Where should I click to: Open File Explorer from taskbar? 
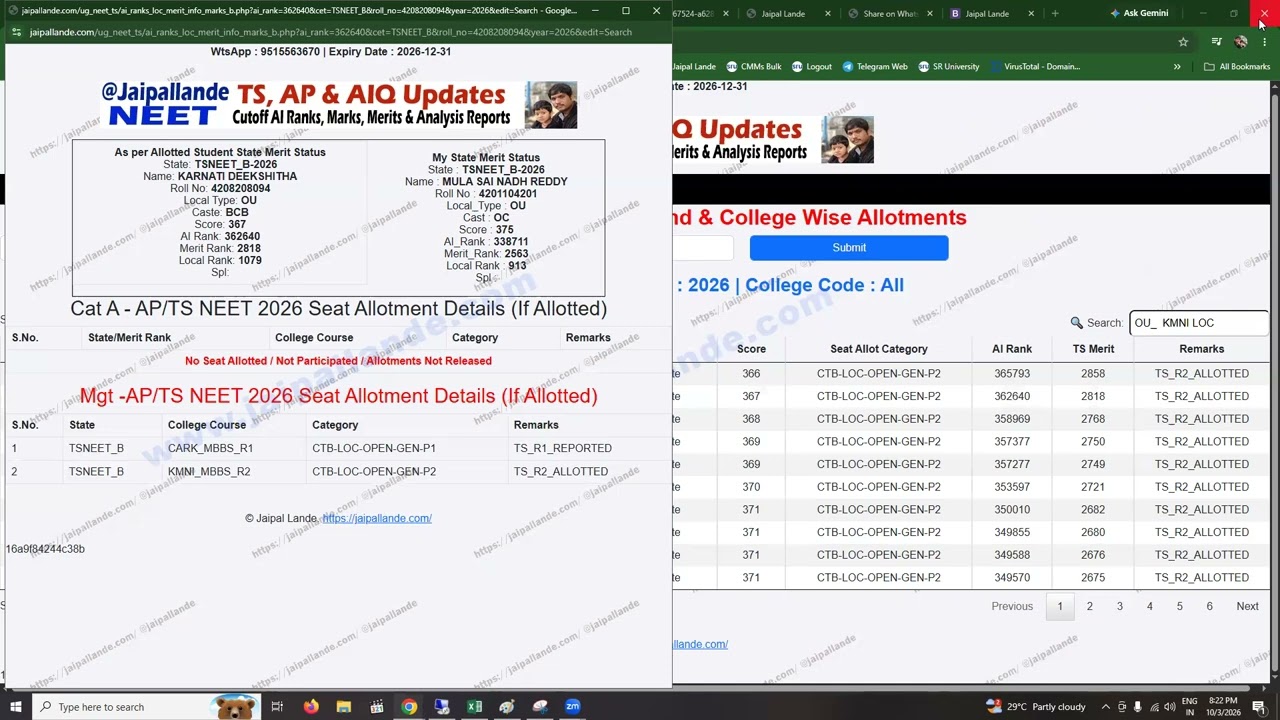(344, 707)
